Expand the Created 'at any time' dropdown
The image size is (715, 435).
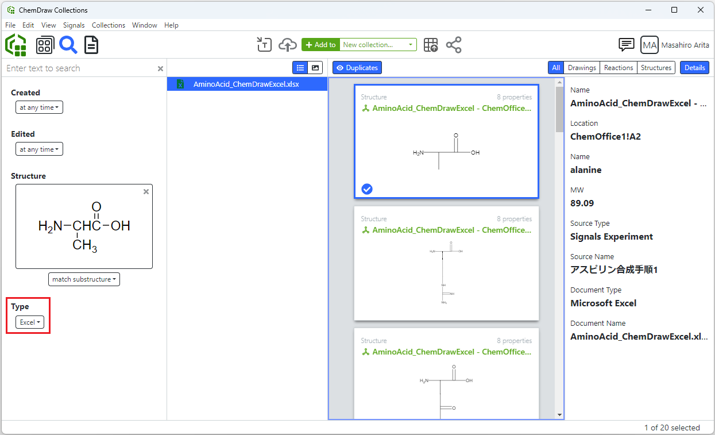tap(39, 107)
